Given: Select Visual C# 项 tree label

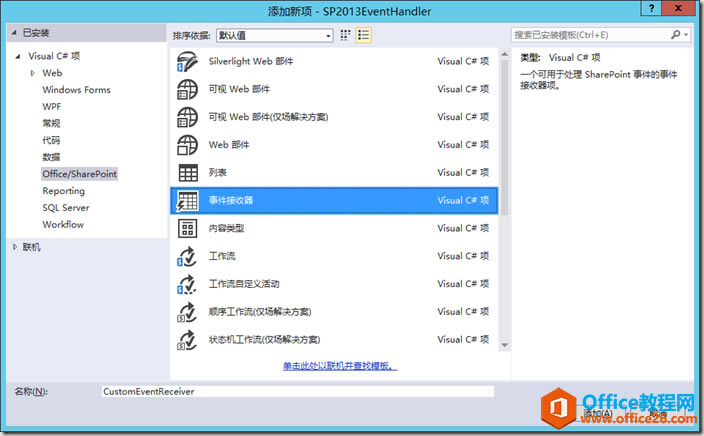Looking at the screenshot, I should click(54, 56).
